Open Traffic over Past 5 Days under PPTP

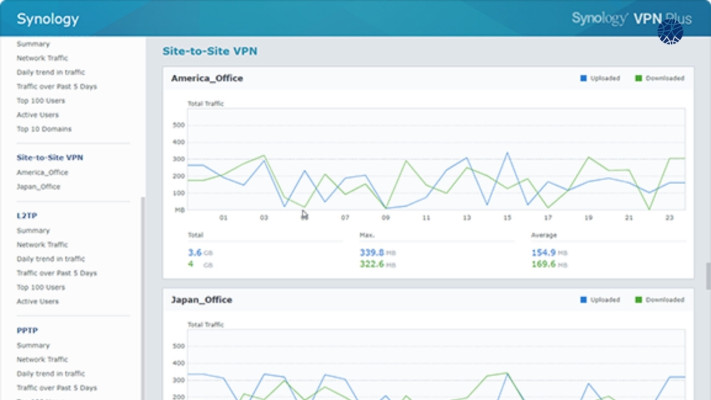[57, 388]
